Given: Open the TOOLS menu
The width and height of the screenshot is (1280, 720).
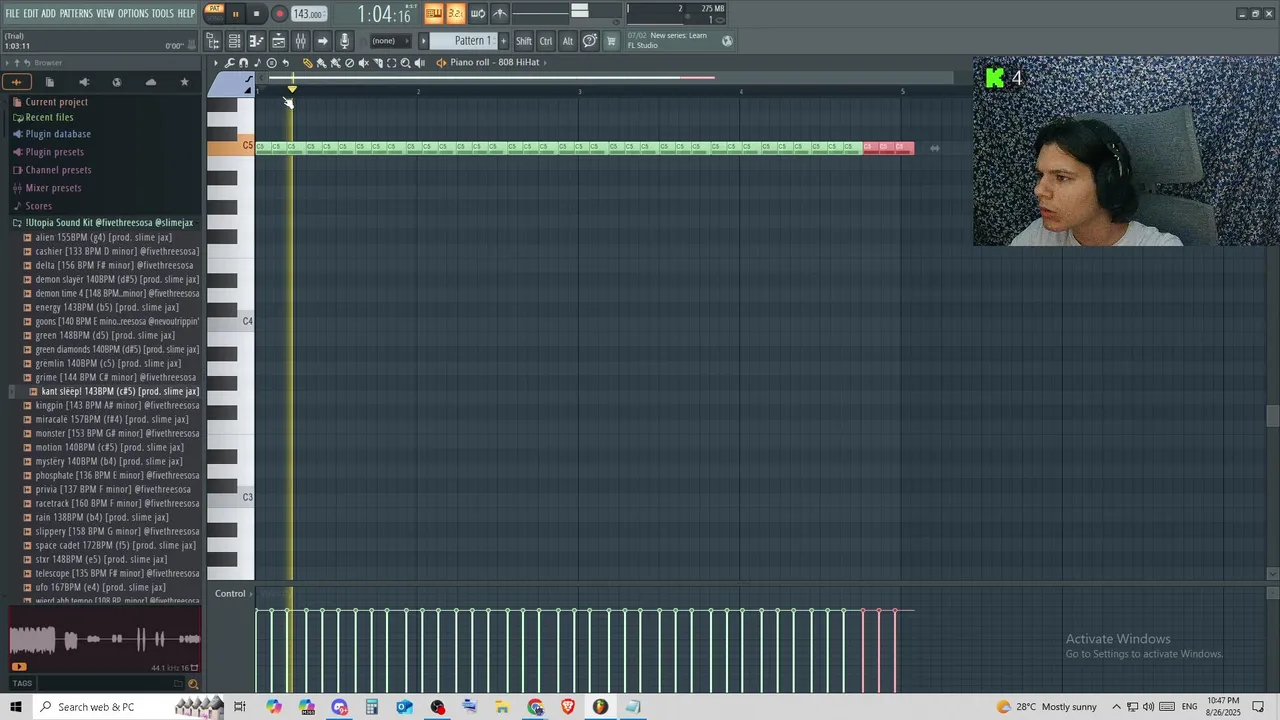Looking at the screenshot, I should coord(163,14).
